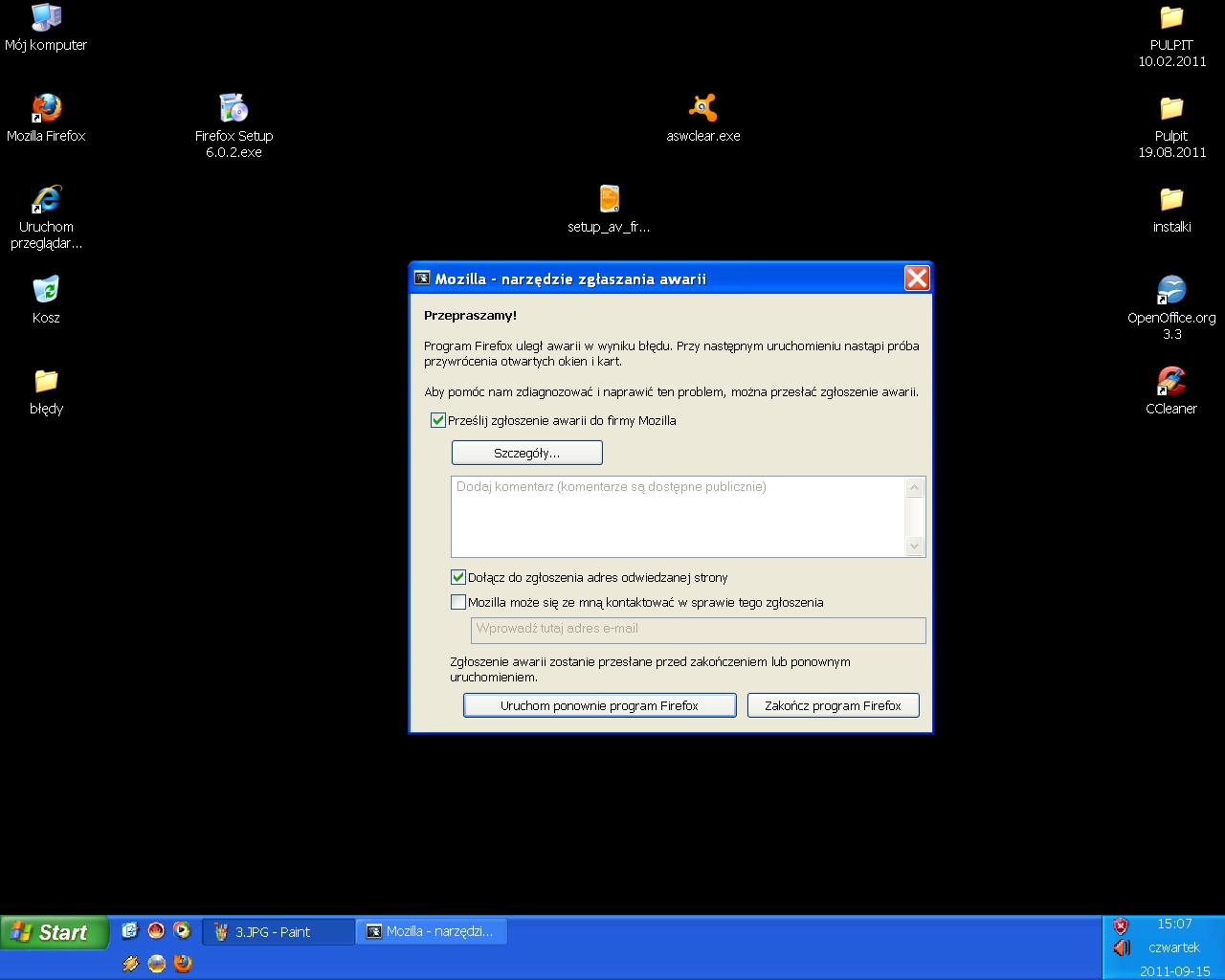Click into the Dodaj komentarz text area
Screen dimensions: 1225x980
[x=678, y=517]
